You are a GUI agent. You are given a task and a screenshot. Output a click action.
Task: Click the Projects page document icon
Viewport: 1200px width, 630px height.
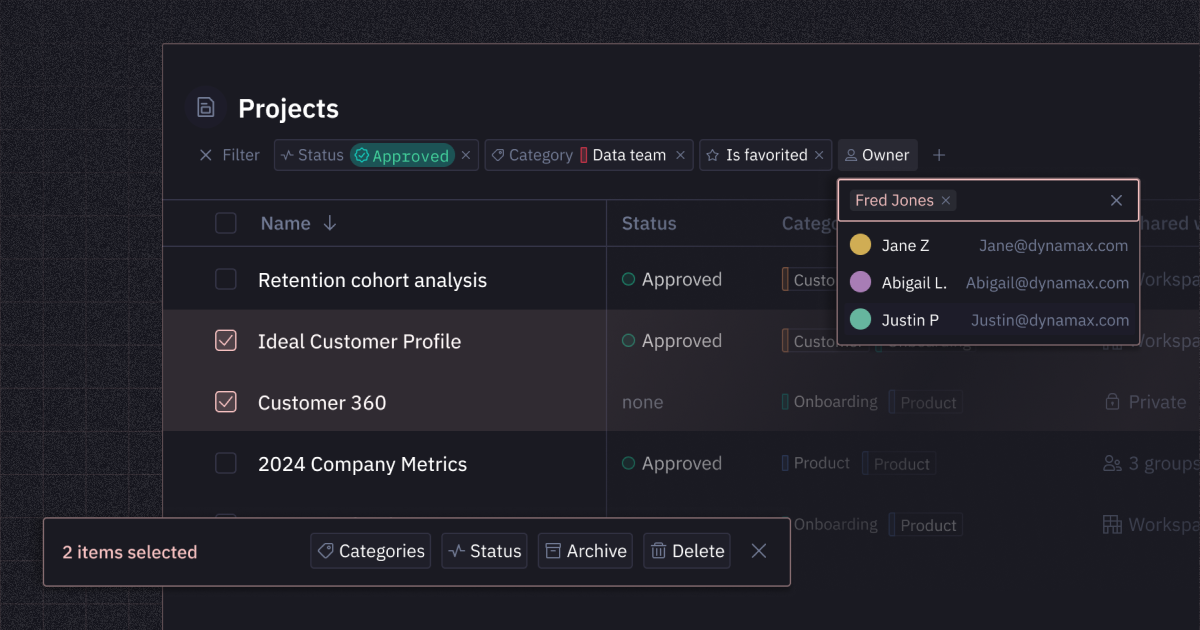[205, 108]
